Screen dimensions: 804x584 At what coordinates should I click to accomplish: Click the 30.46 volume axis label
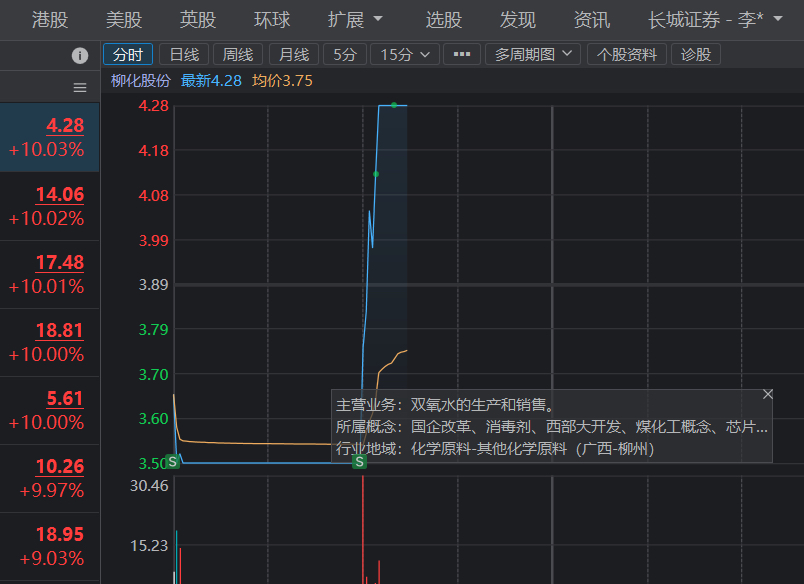click(149, 486)
